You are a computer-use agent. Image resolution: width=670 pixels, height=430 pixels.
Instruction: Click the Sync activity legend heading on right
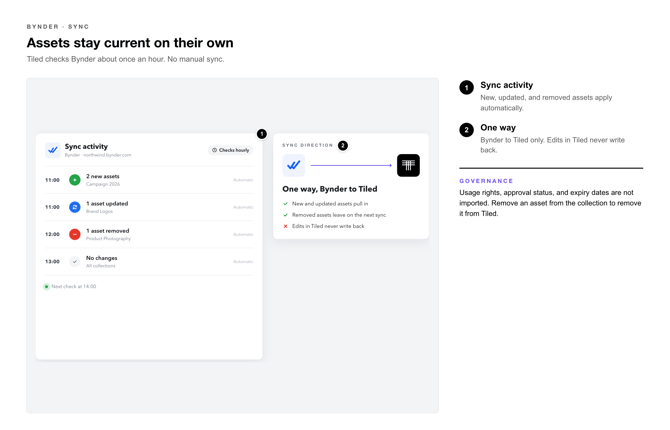click(506, 85)
